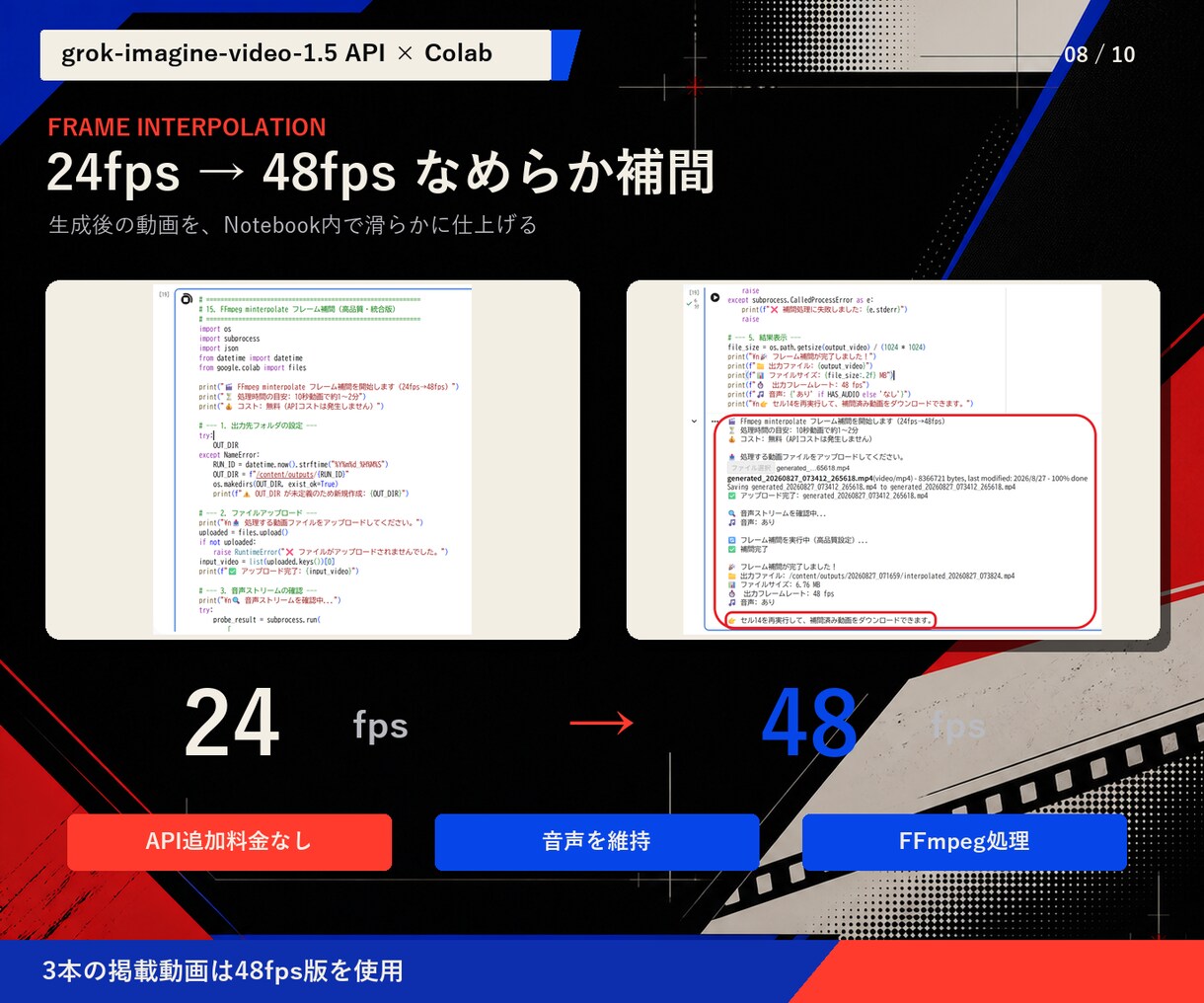Screen dimensions: 1204x1003
Task: Open the left Colab code screenshot
Action: coord(313,460)
